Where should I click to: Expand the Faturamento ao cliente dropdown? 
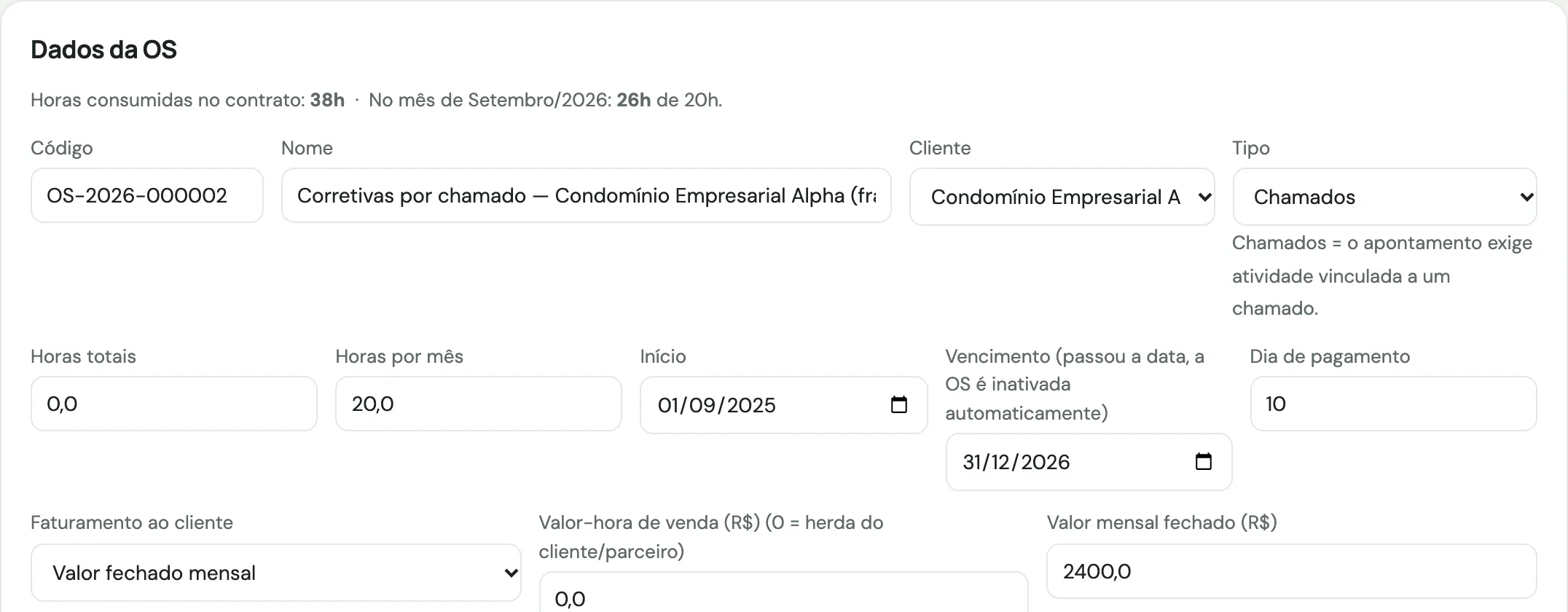(x=275, y=573)
